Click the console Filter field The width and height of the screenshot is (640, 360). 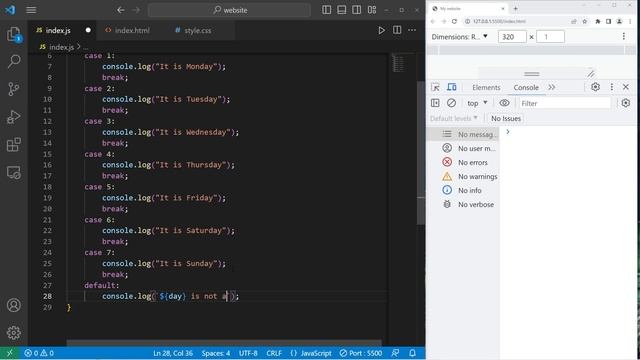pos(565,103)
